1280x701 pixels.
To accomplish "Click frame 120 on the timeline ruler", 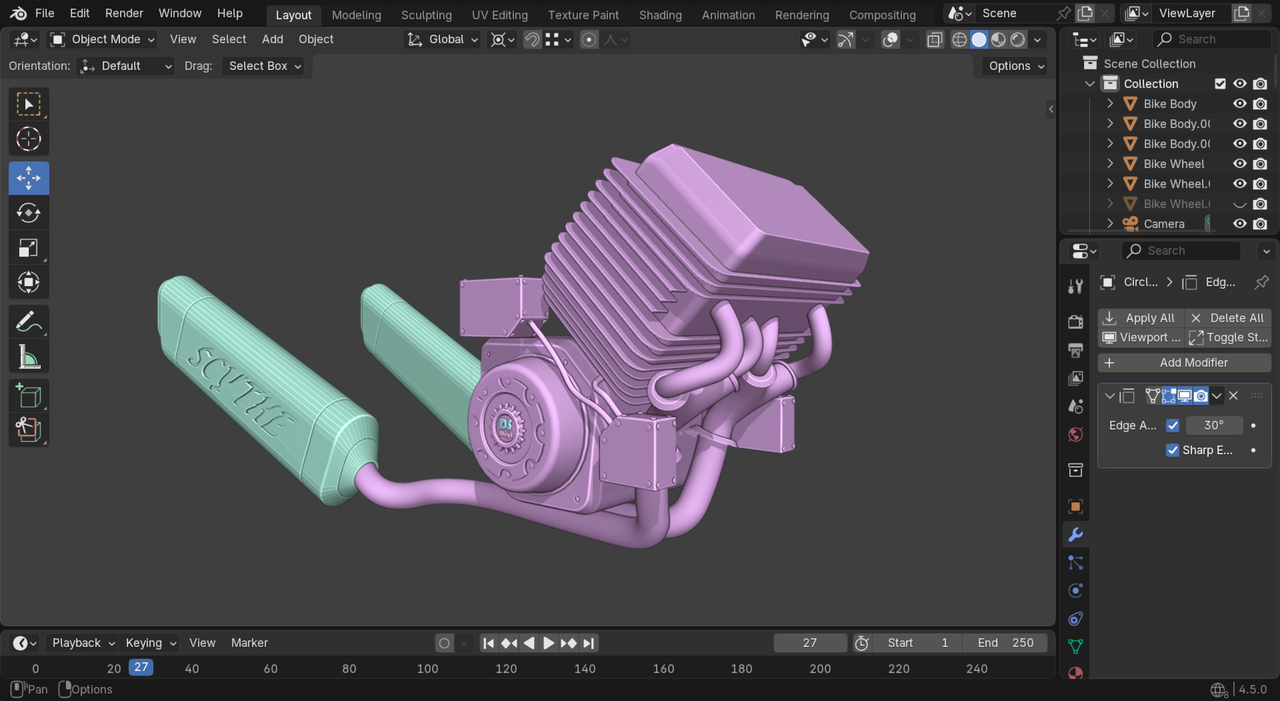I will point(506,669).
